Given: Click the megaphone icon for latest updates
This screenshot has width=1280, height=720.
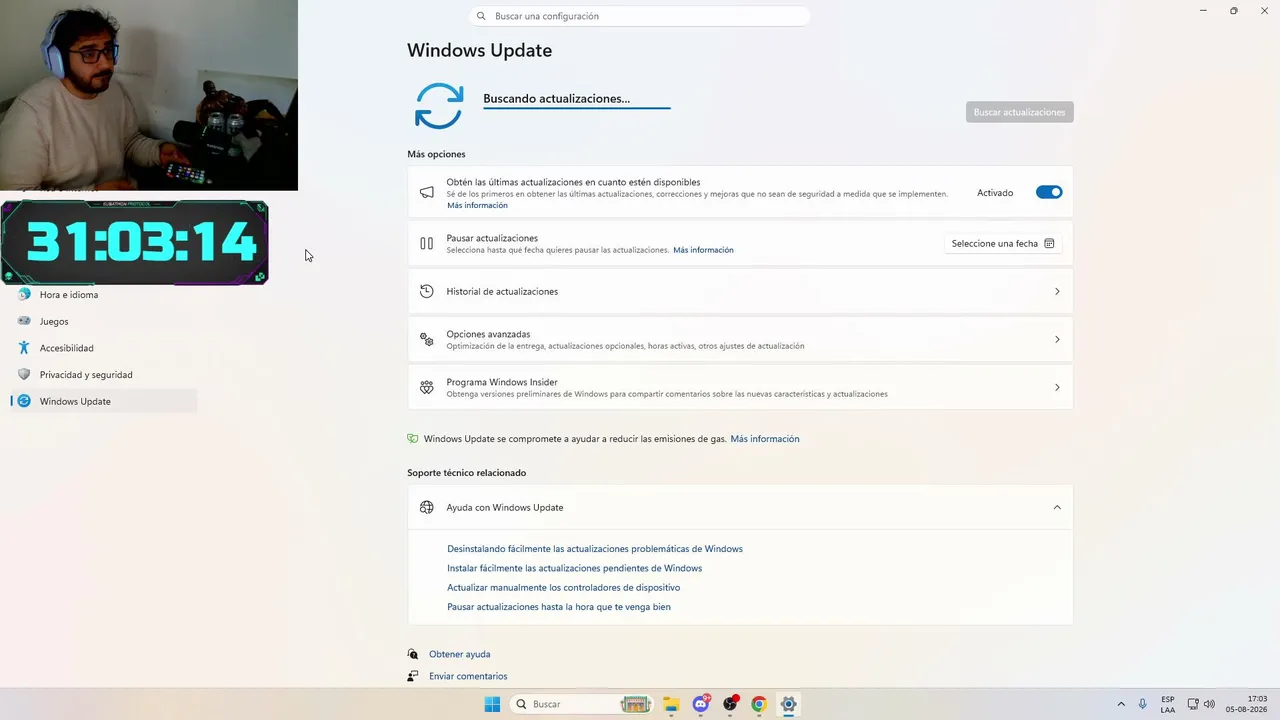Looking at the screenshot, I should tap(427, 192).
